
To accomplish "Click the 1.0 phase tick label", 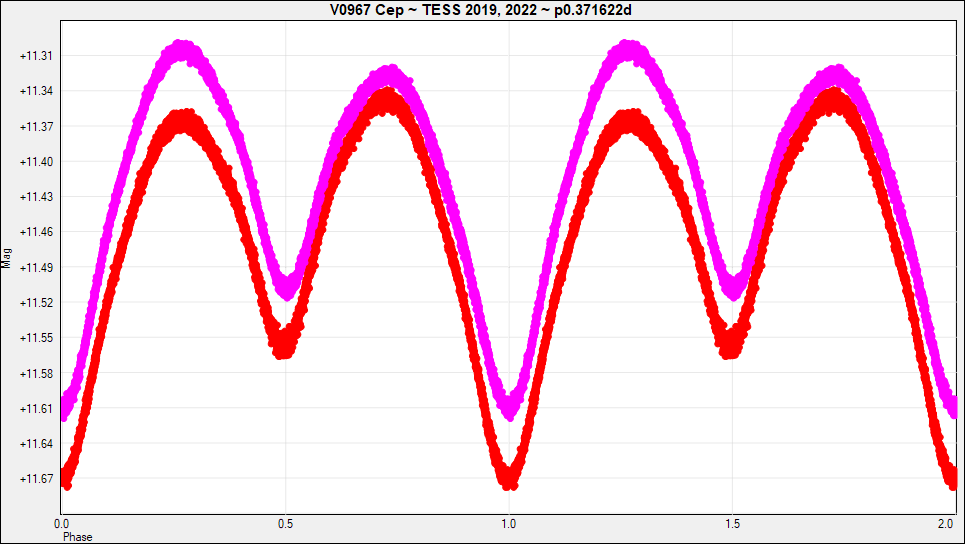I will 509,524.
